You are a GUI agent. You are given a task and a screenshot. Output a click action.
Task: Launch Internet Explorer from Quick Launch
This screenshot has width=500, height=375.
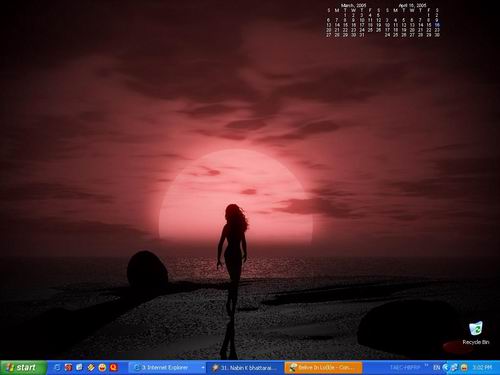[x=57, y=368]
